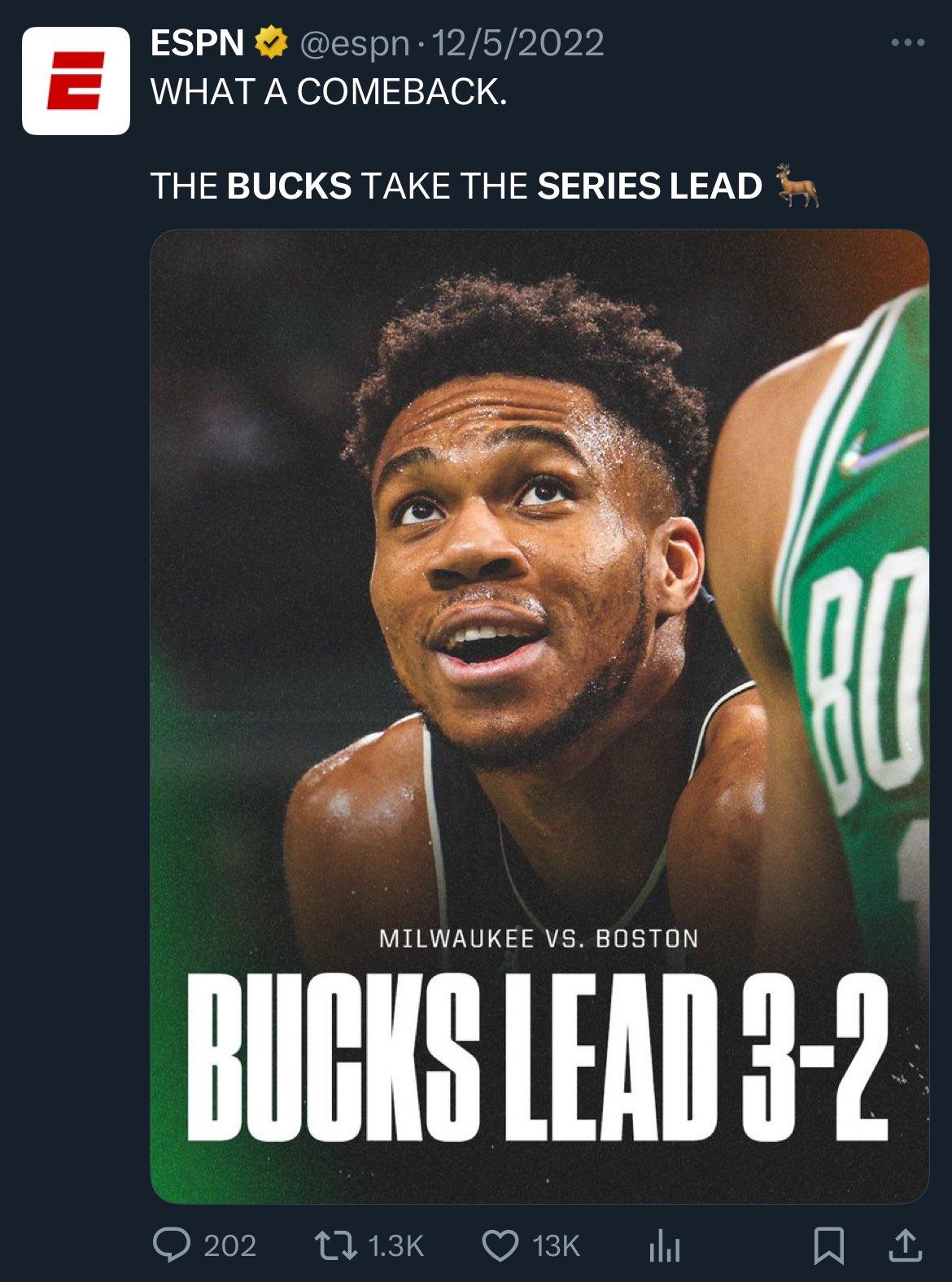The height and width of the screenshot is (1282, 952).
Task: Open the @espn handle link
Action: 354,44
